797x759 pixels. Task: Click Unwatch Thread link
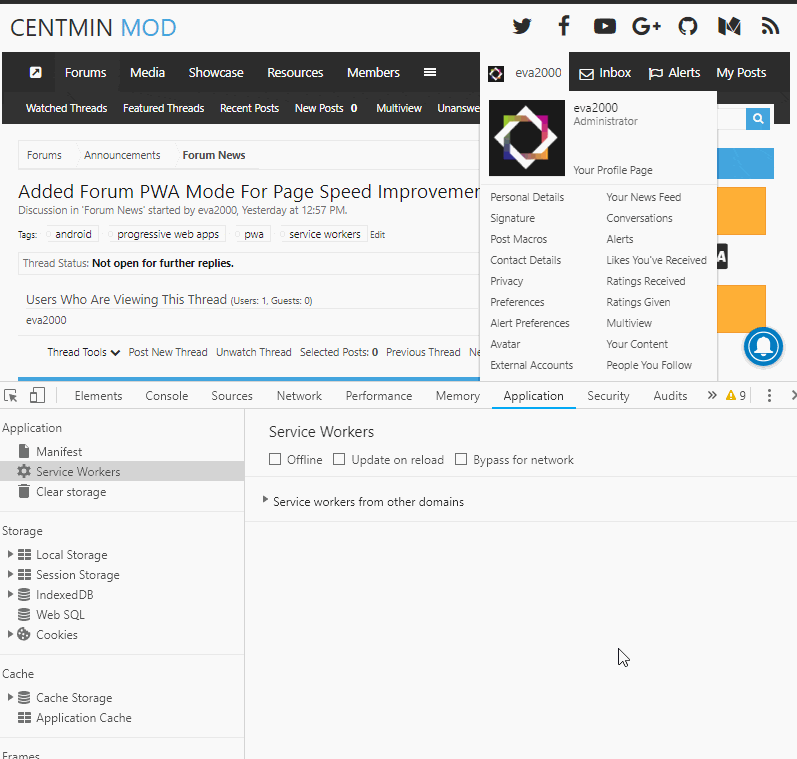tap(254, 352)
